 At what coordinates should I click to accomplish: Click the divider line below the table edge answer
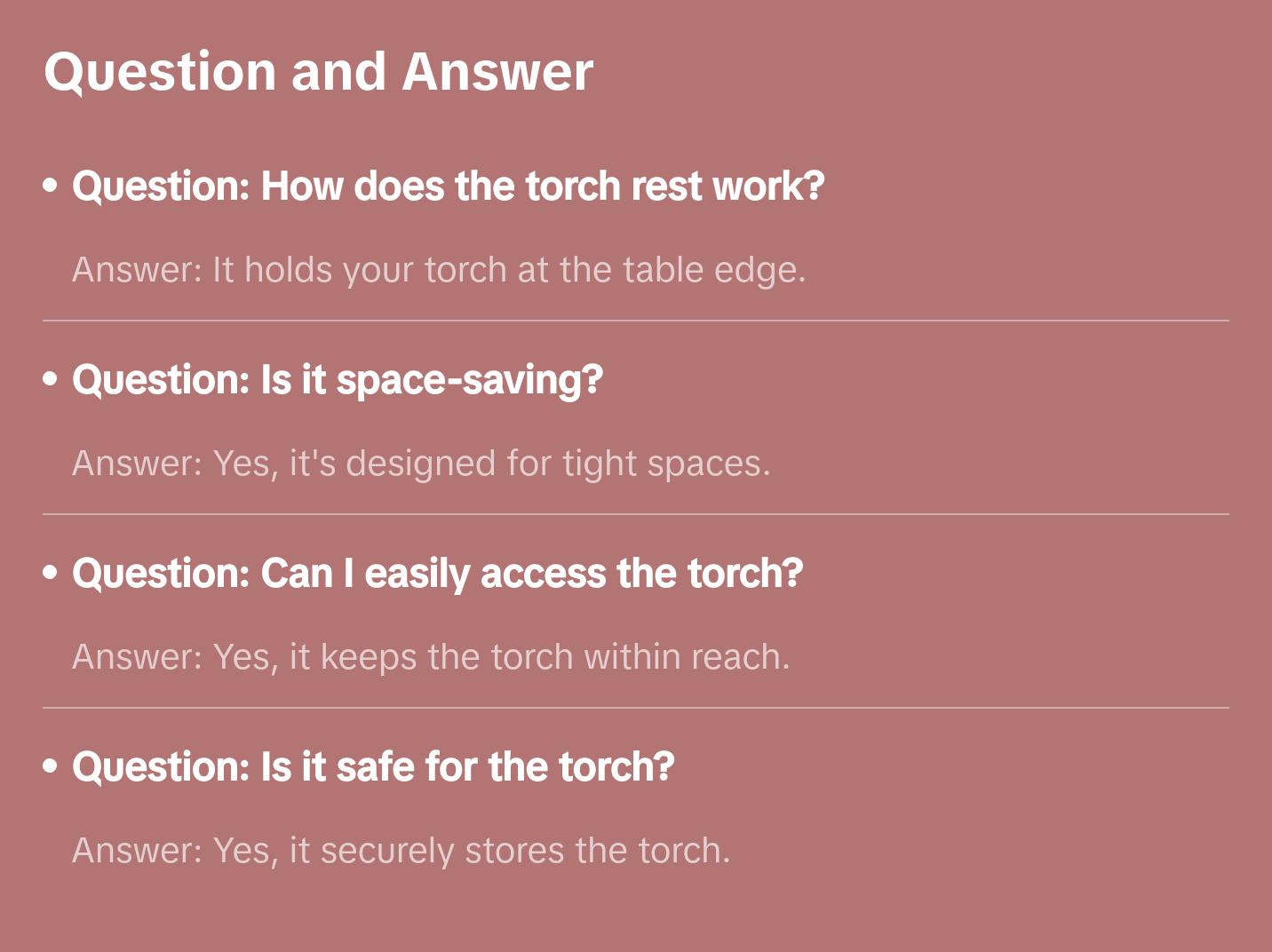[636, 321]
